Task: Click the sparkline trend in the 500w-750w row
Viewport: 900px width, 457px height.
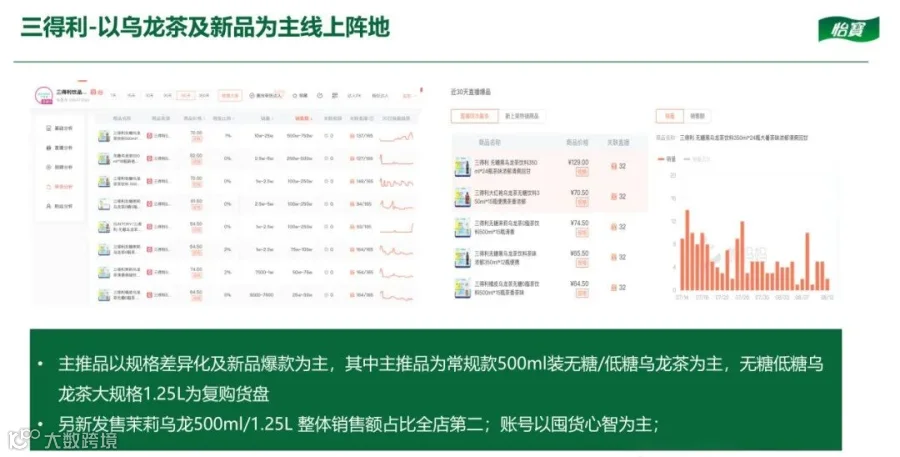Action: (396, 137)
